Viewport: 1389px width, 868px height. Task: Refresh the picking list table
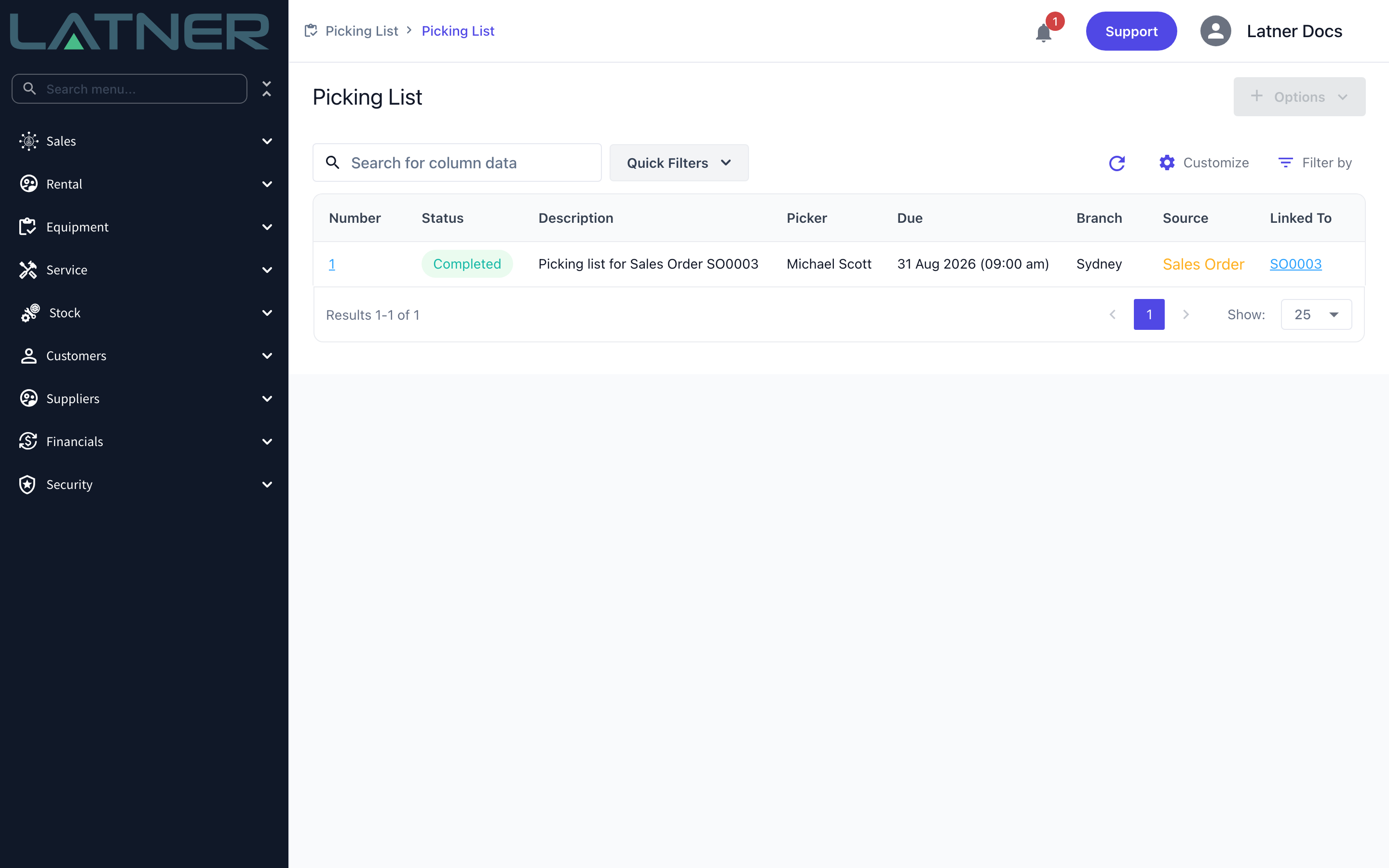tap(1117, 163)
